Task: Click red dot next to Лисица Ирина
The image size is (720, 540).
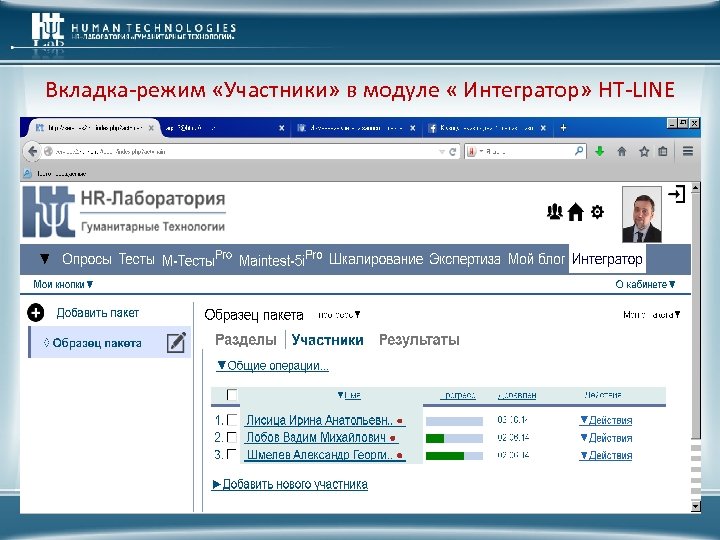Action: pos(399,421)
